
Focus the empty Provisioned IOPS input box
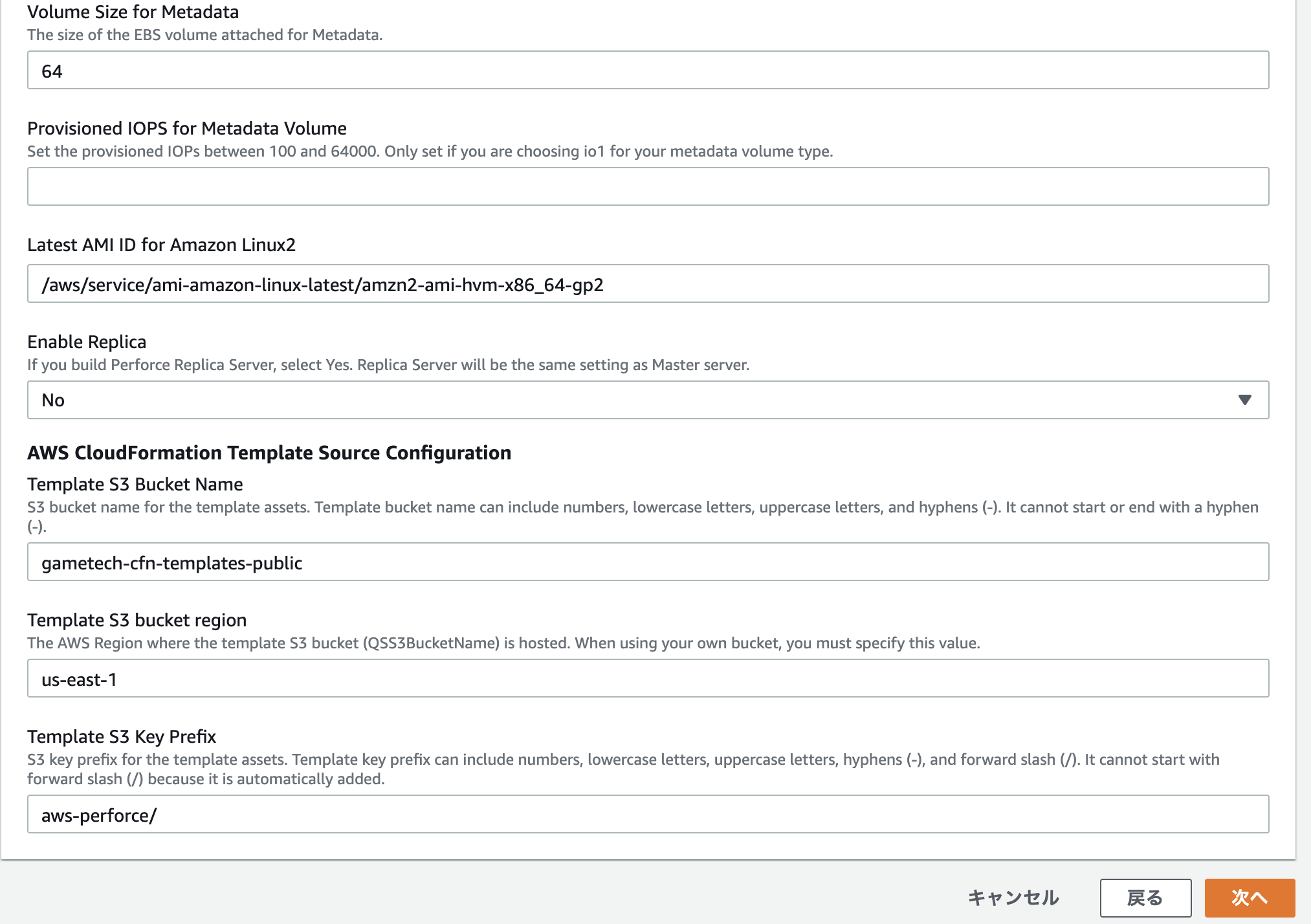(x=647, y=186)
